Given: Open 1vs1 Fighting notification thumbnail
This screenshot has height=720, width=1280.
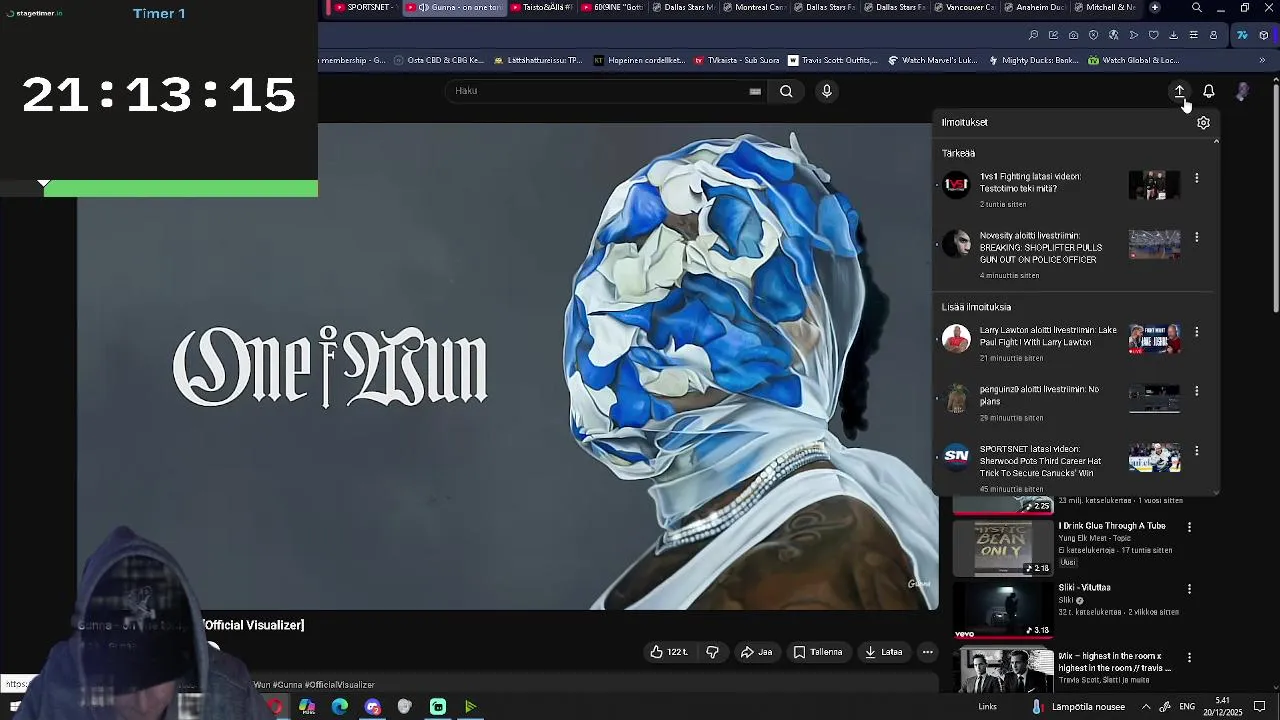Looking at the screenshot, I should (1154, 185).
